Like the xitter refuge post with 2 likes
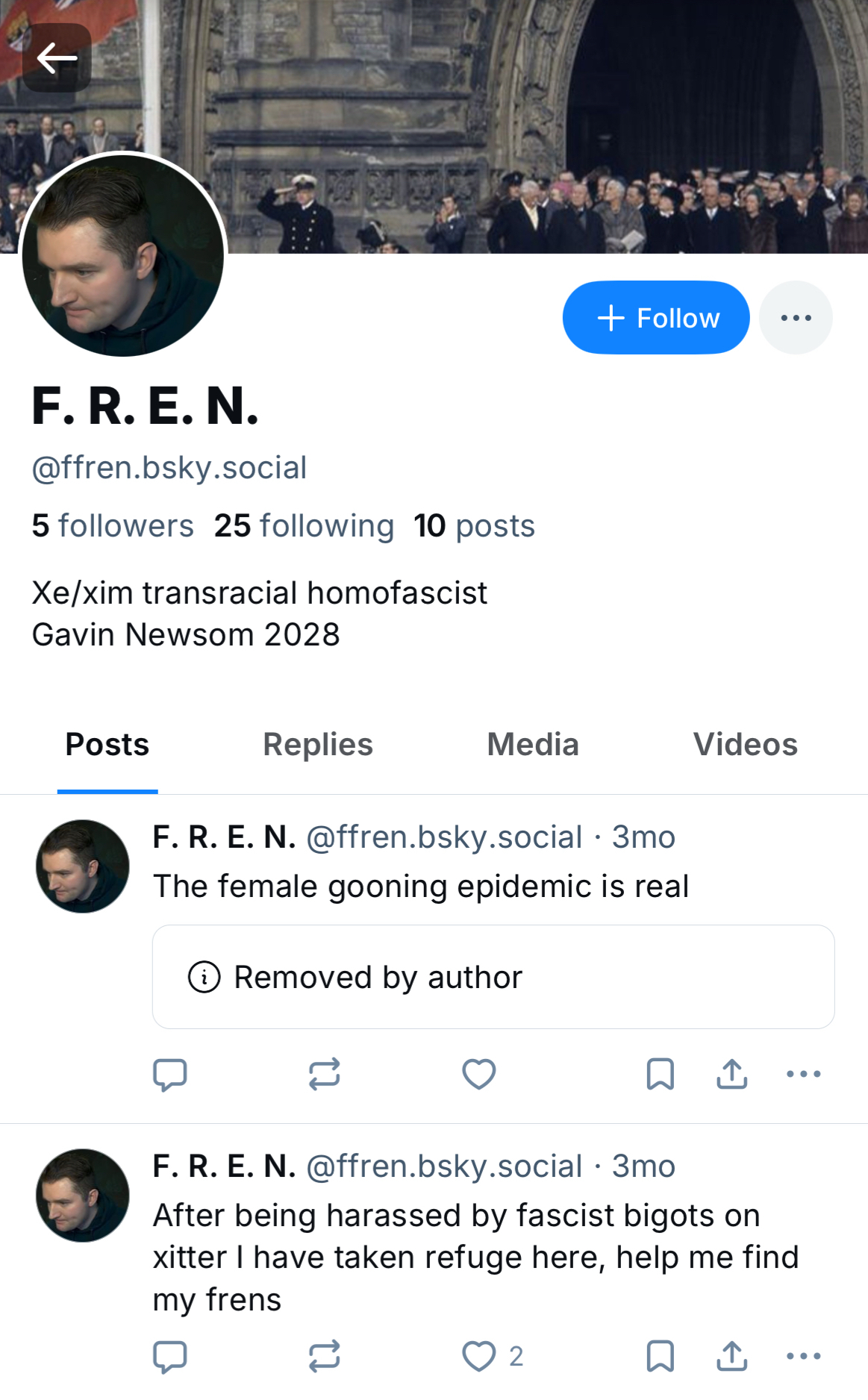868x1400 pixels. tap(479, 1357)
